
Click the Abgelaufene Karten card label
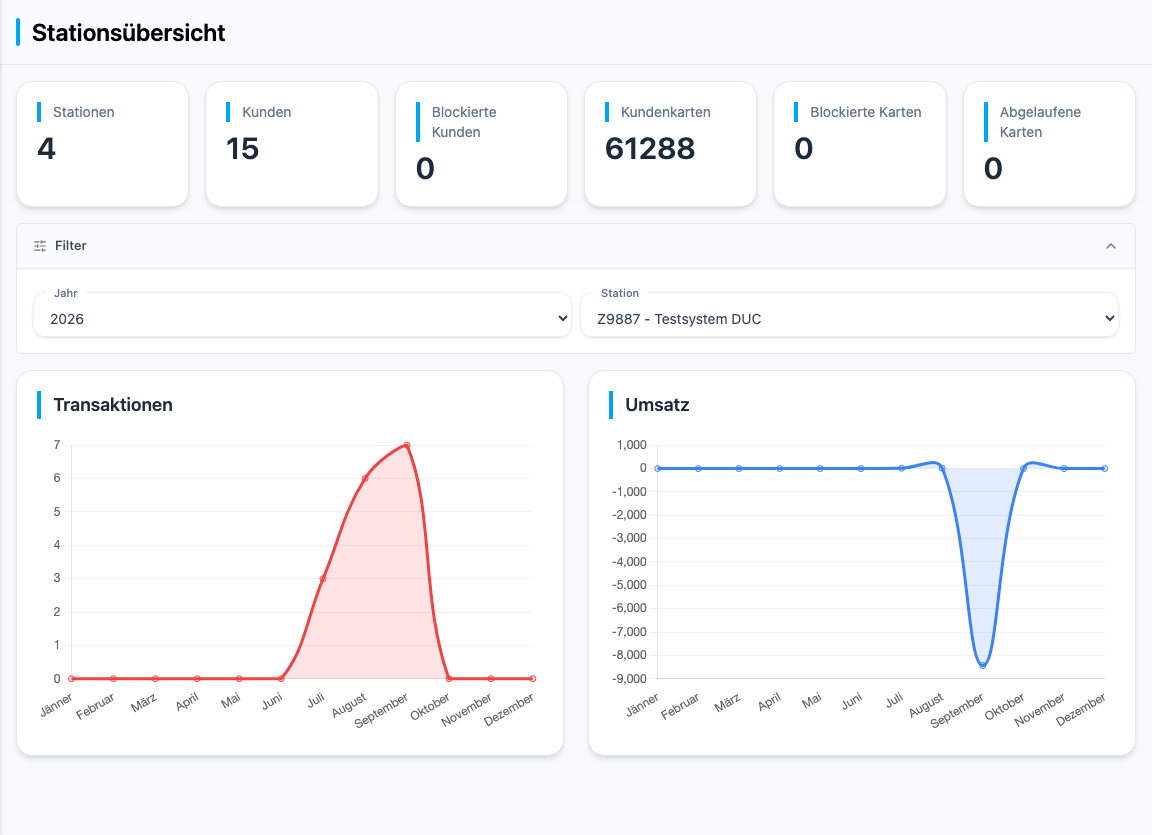[1040, 122]
